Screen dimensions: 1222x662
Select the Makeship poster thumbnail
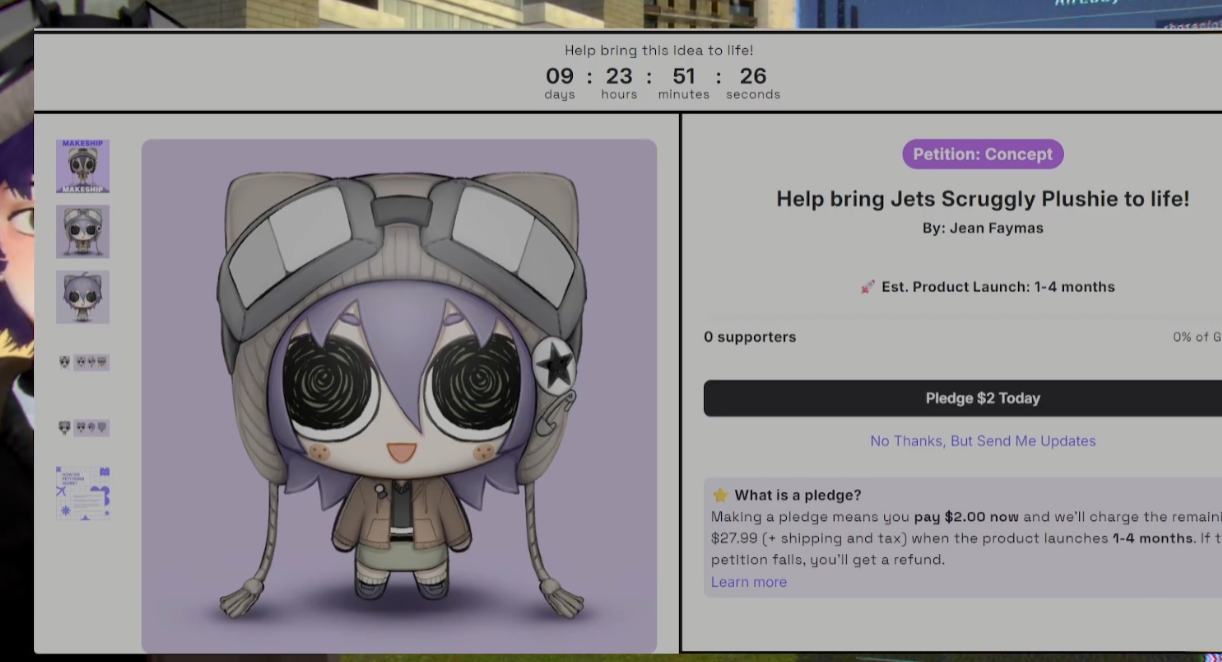coord(83,166)
